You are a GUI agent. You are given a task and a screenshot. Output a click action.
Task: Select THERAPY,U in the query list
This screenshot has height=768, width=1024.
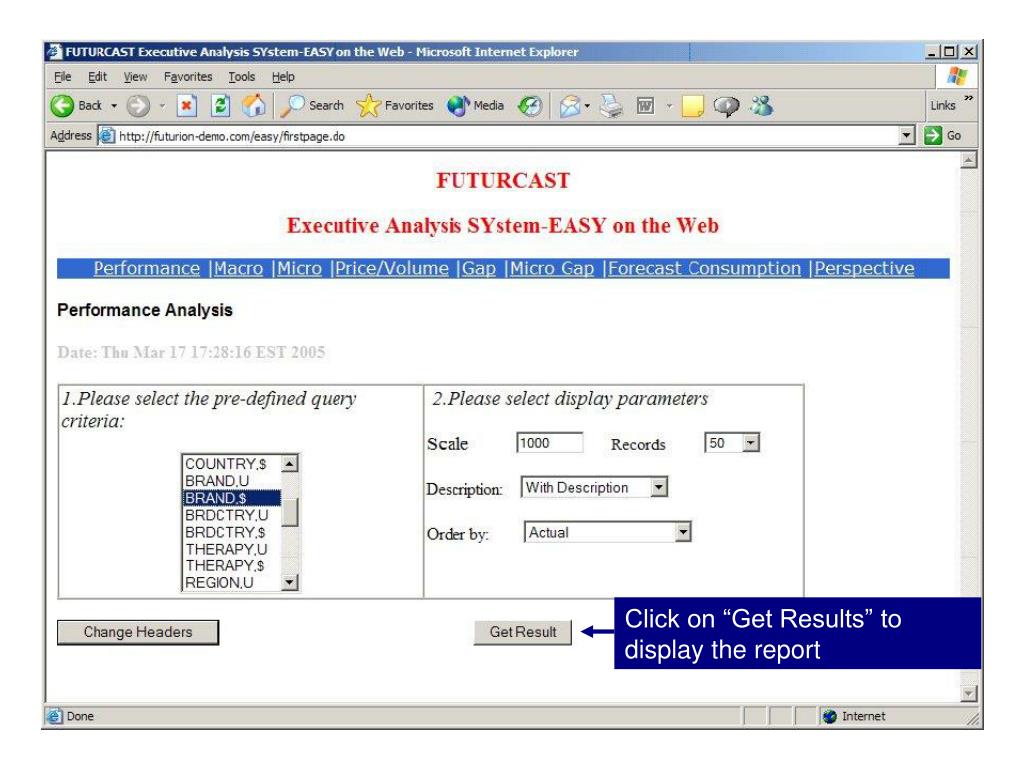pos(231,549)
